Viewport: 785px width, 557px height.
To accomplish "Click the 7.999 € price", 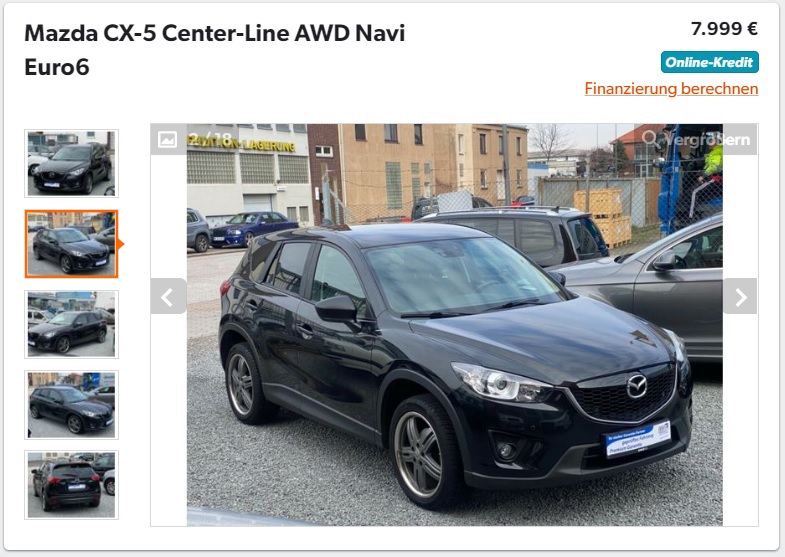I will 724,29.
